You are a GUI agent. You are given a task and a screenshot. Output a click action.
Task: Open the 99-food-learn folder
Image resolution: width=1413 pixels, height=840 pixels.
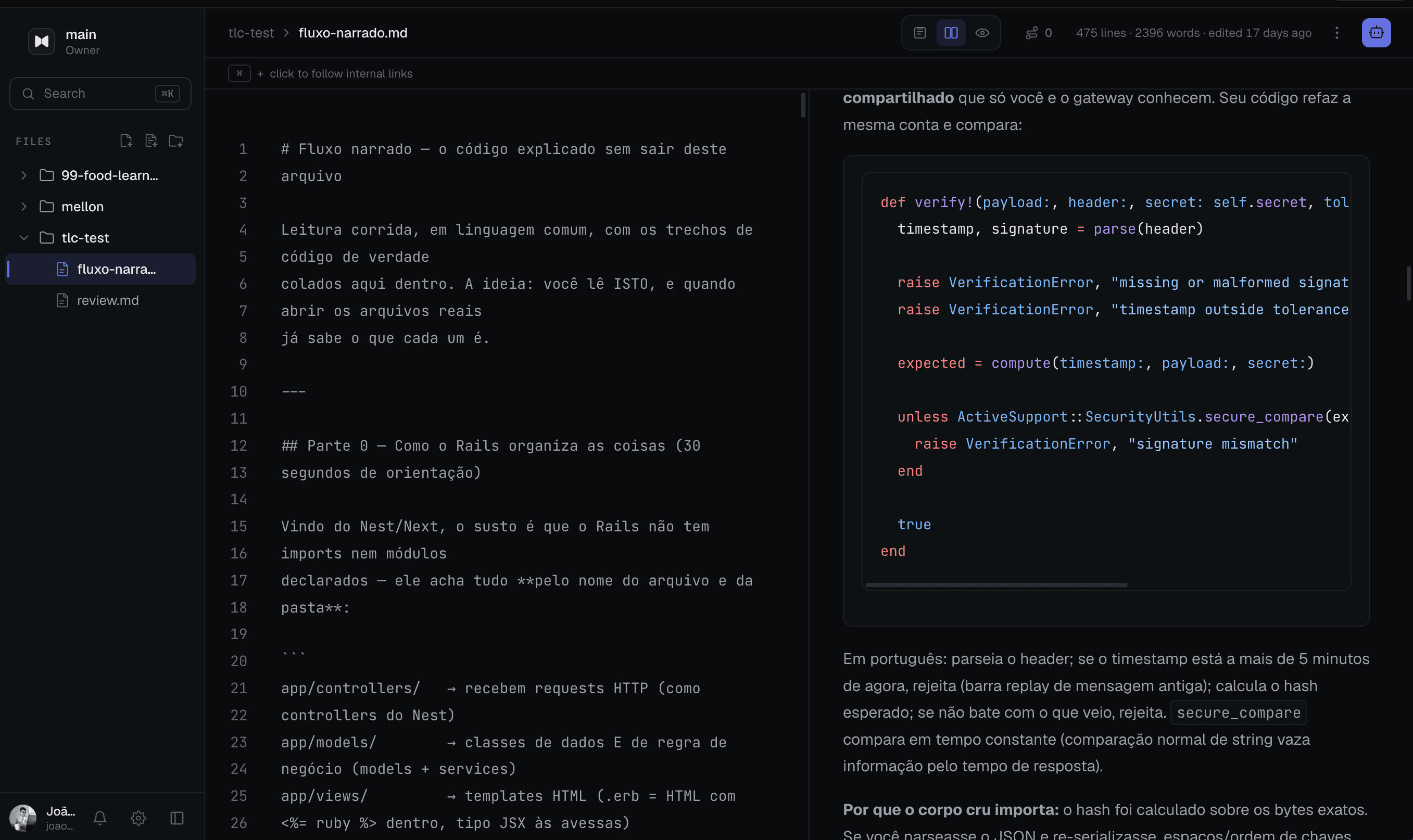[101, 175]
